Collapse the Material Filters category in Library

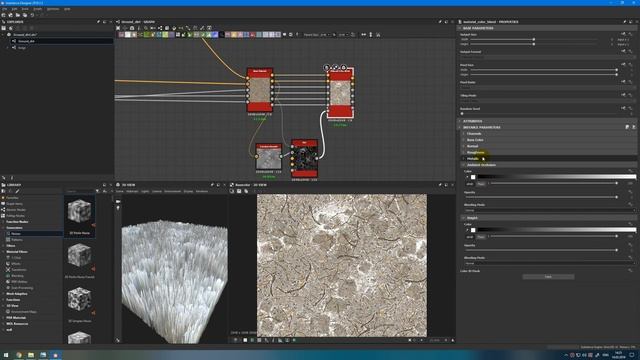point(4,252)
